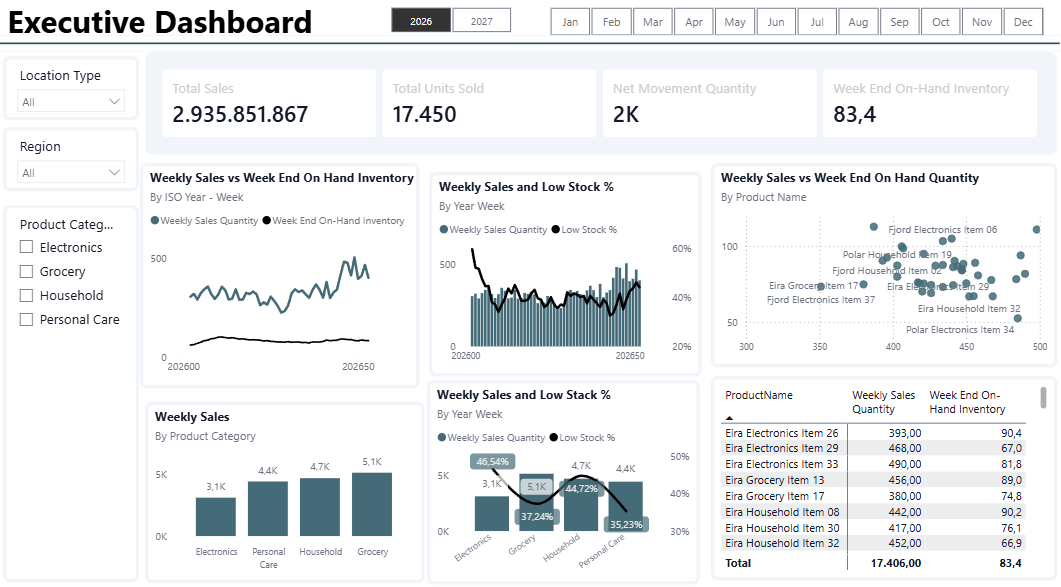Click the 35,23% data label
Screen dimensions: 1061x587
point(627,524)
